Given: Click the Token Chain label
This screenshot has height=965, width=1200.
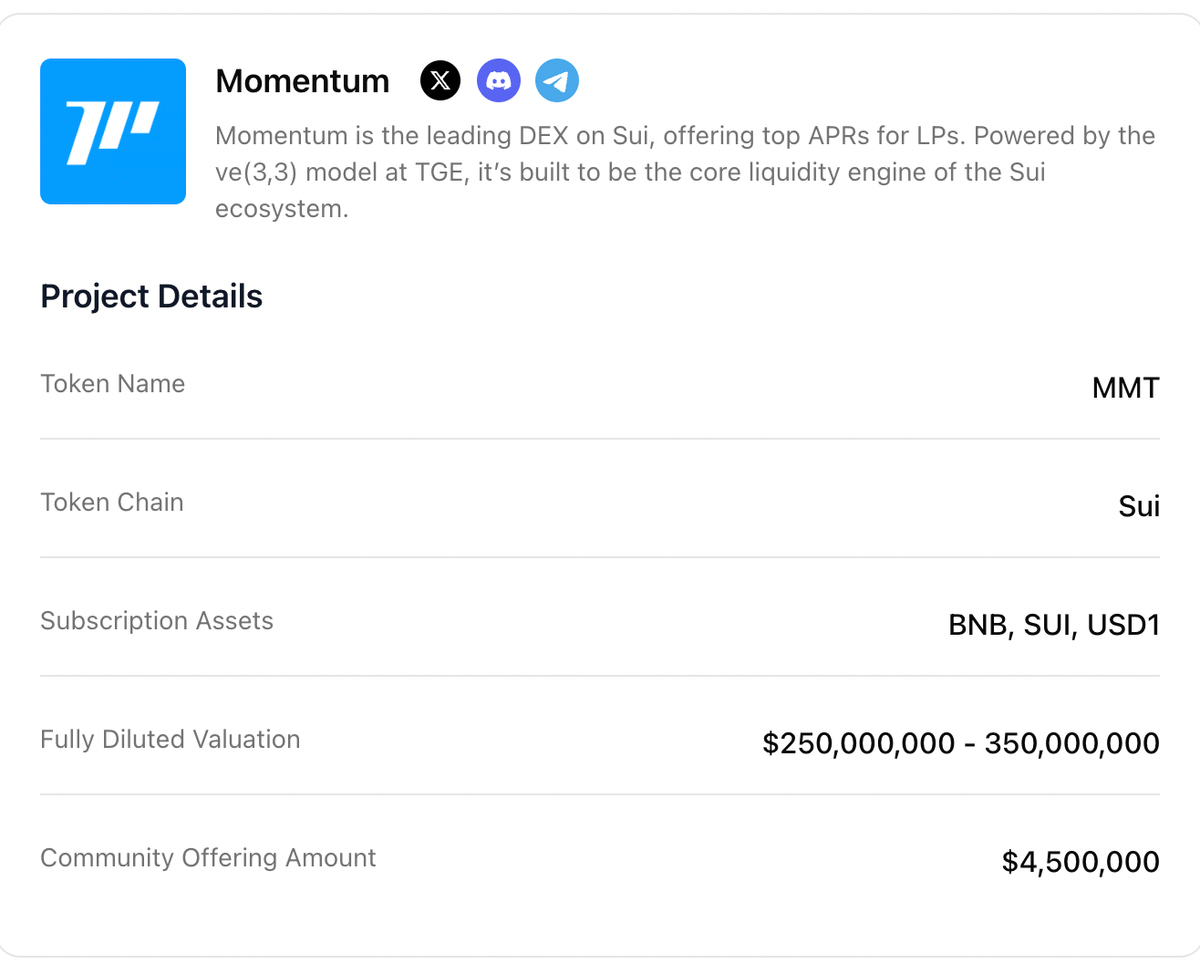Looking at the screenshot, I should tap(112, 502).
